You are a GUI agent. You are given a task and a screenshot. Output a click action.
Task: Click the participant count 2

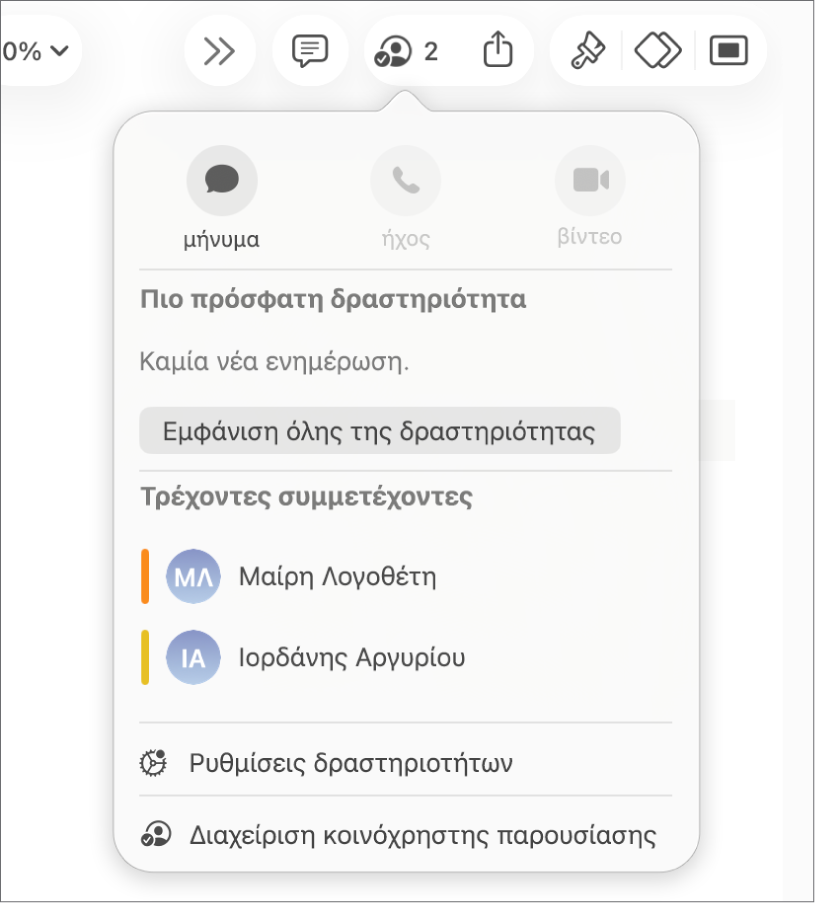(431, 52)
